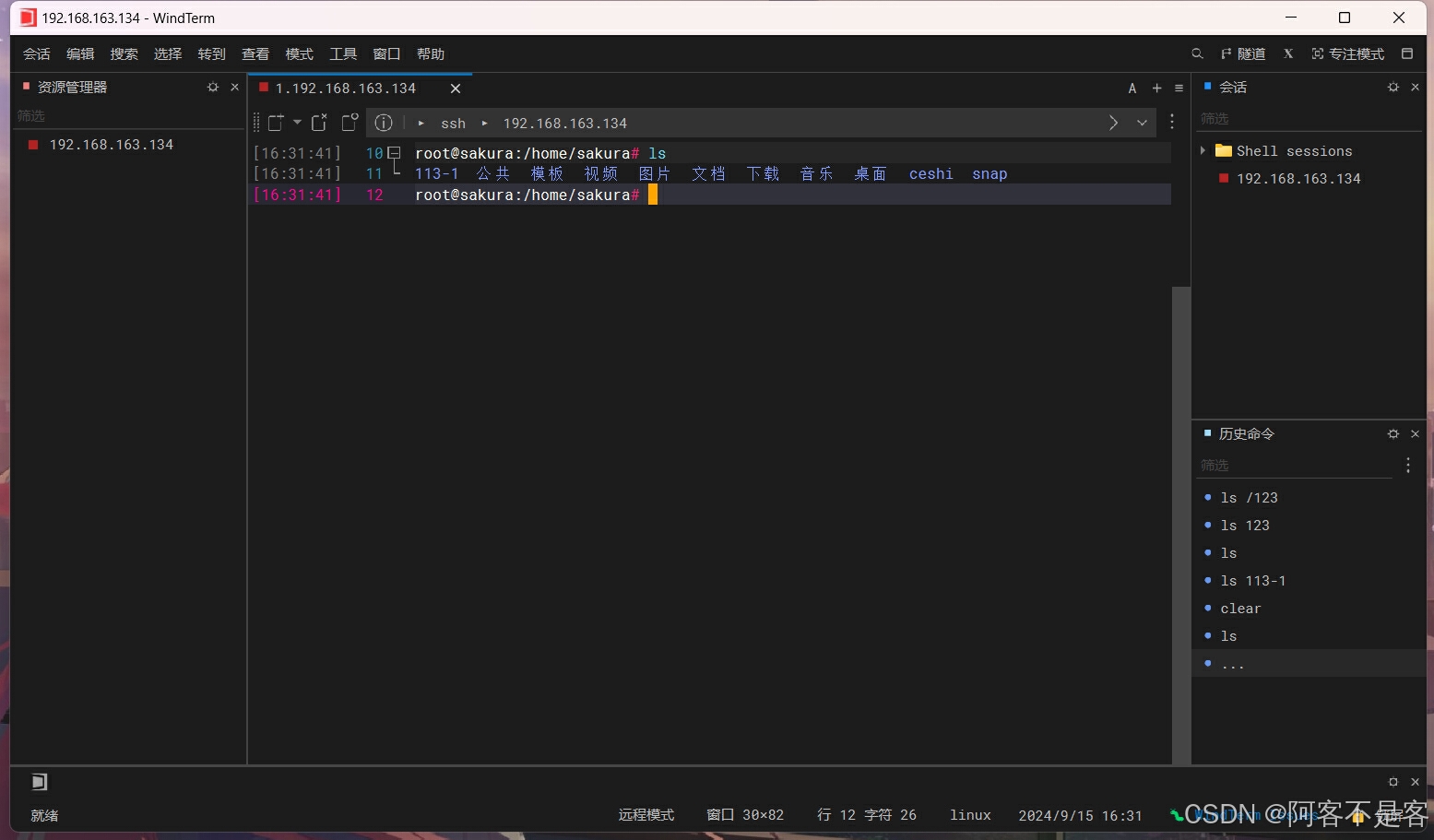1434x840 pixels.
Task: Click the bottom-left output pane icon
Action: (39, 782)
